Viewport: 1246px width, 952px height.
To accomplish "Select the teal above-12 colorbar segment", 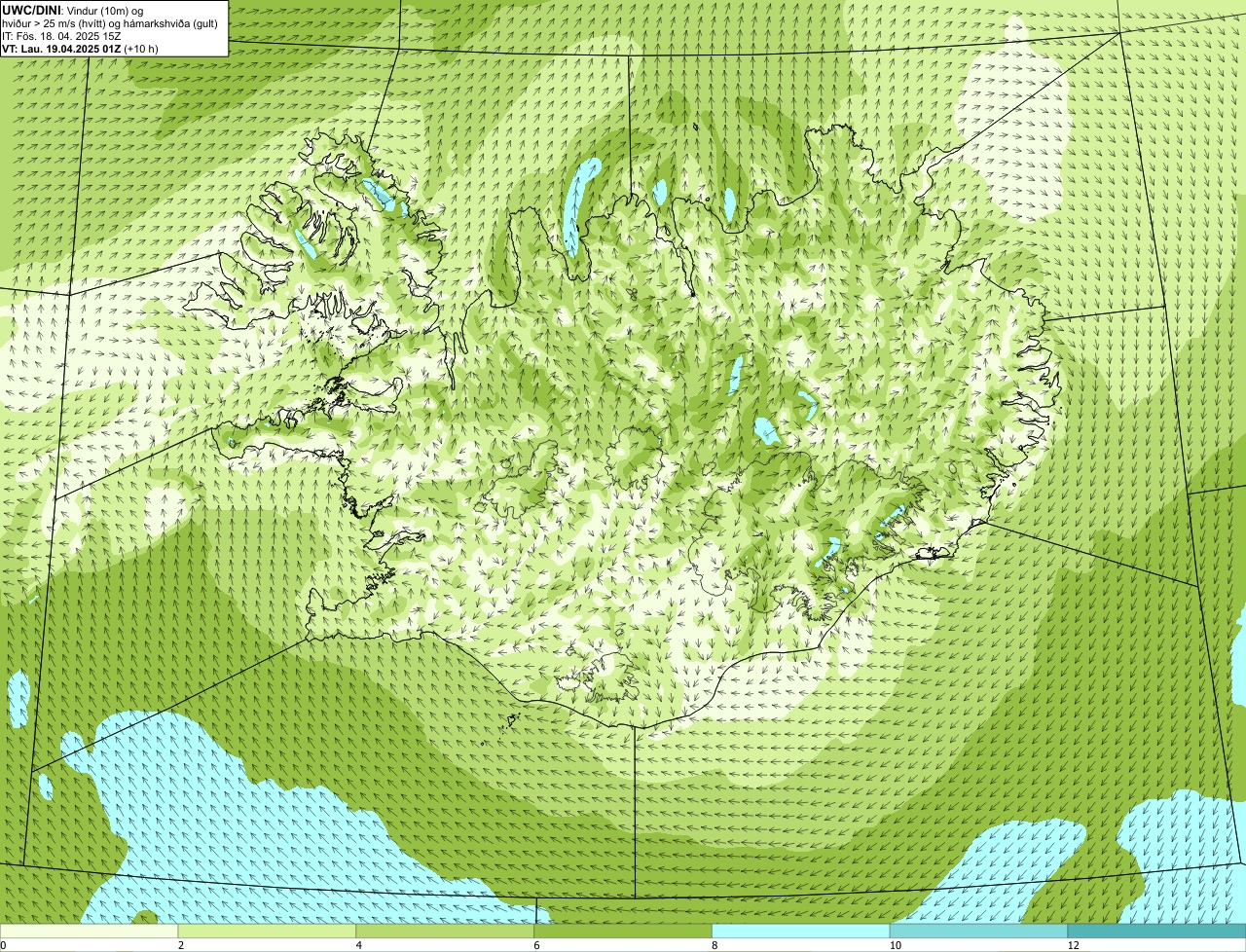I will pos(1156,932).
